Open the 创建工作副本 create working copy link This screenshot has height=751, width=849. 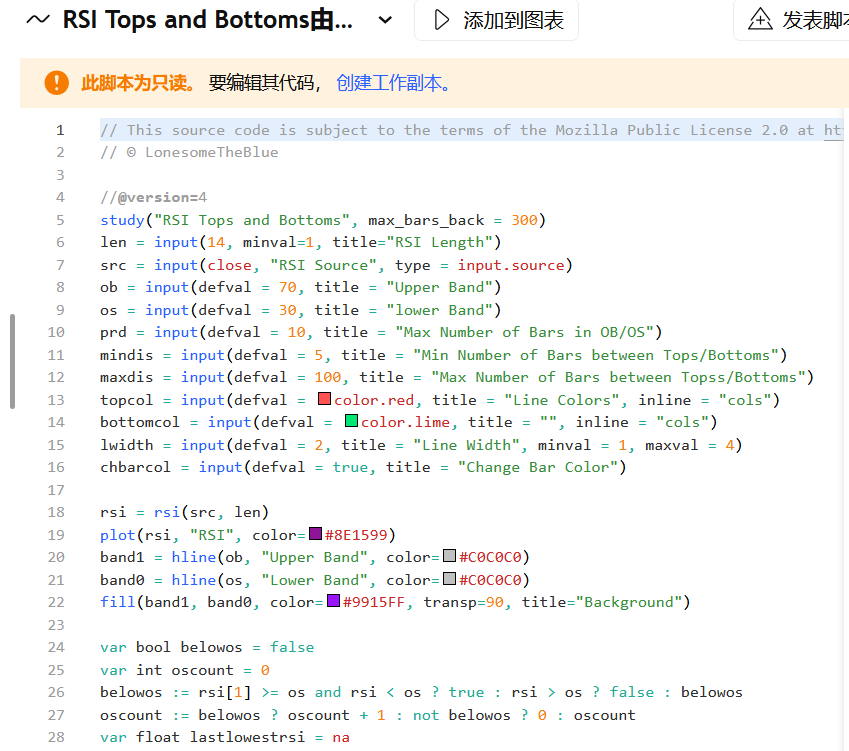point(393,83)
